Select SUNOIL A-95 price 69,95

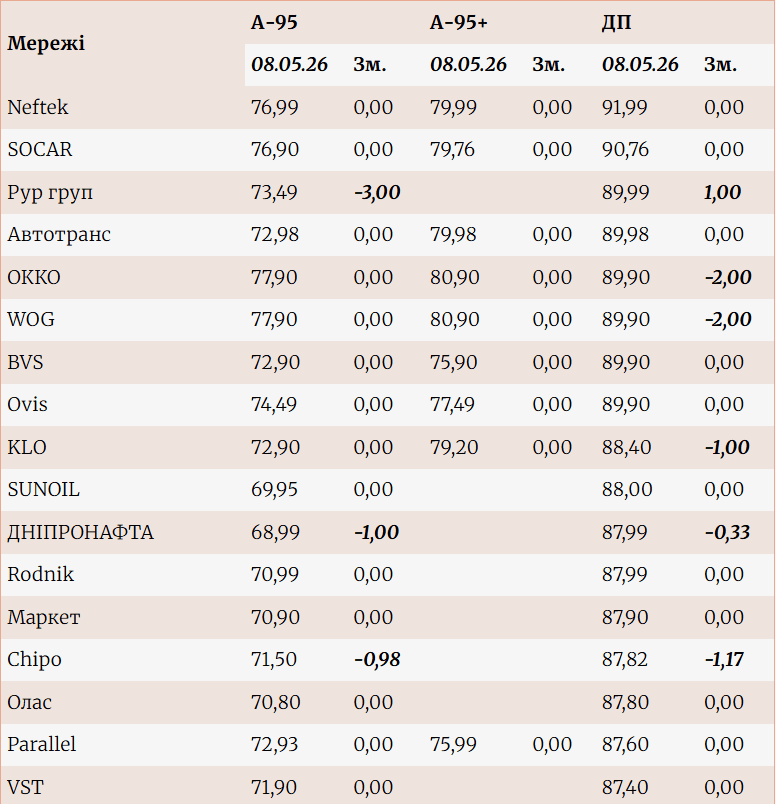point(274,489)
